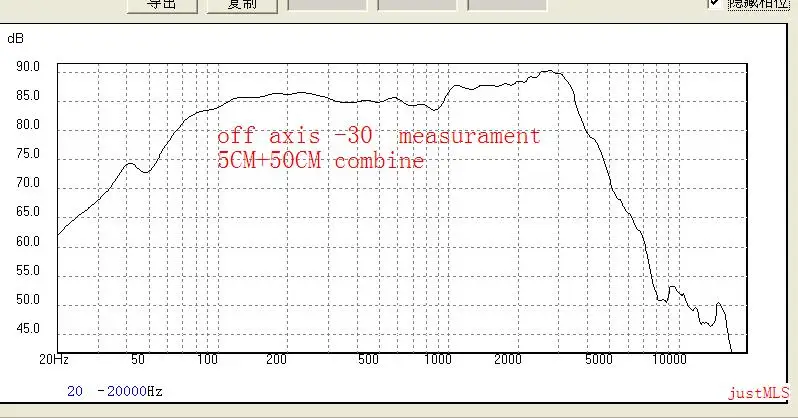The image size is (798, 418).
Task: Click the 50 frequency axis label
Action: click(x=138, y=359)
